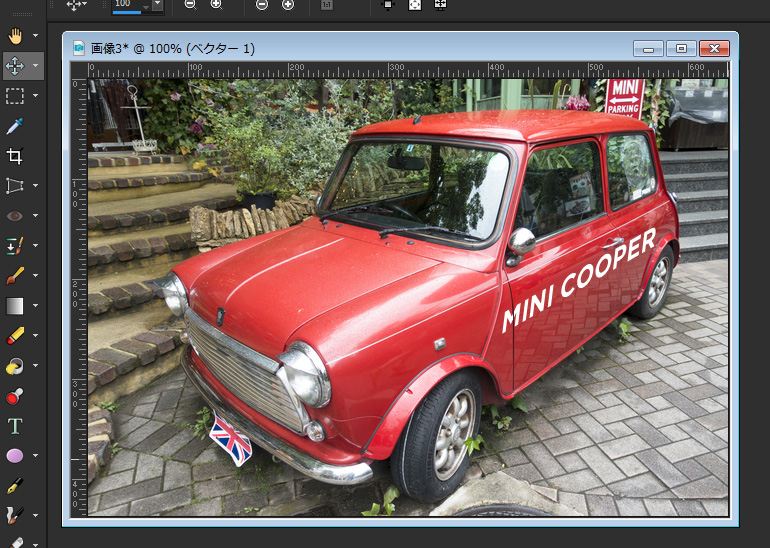Expand the Ellipse shape flyout arrow
Screen dimensions: 770x548
tap(35, 456)
